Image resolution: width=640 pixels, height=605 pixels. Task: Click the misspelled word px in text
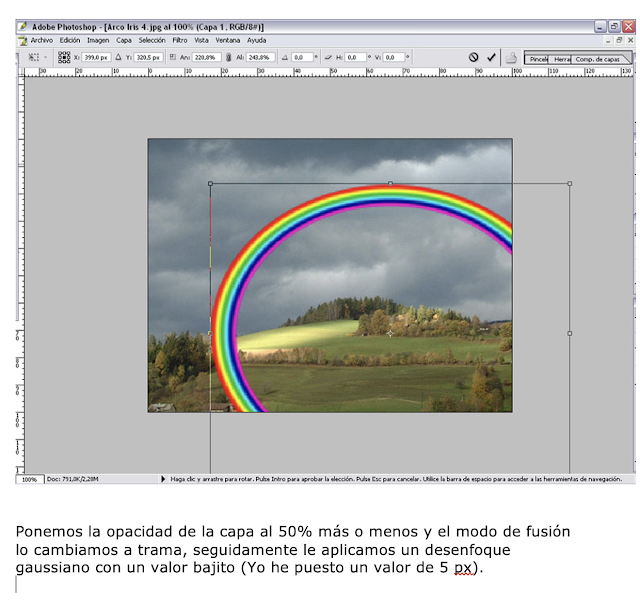[463, 567]
